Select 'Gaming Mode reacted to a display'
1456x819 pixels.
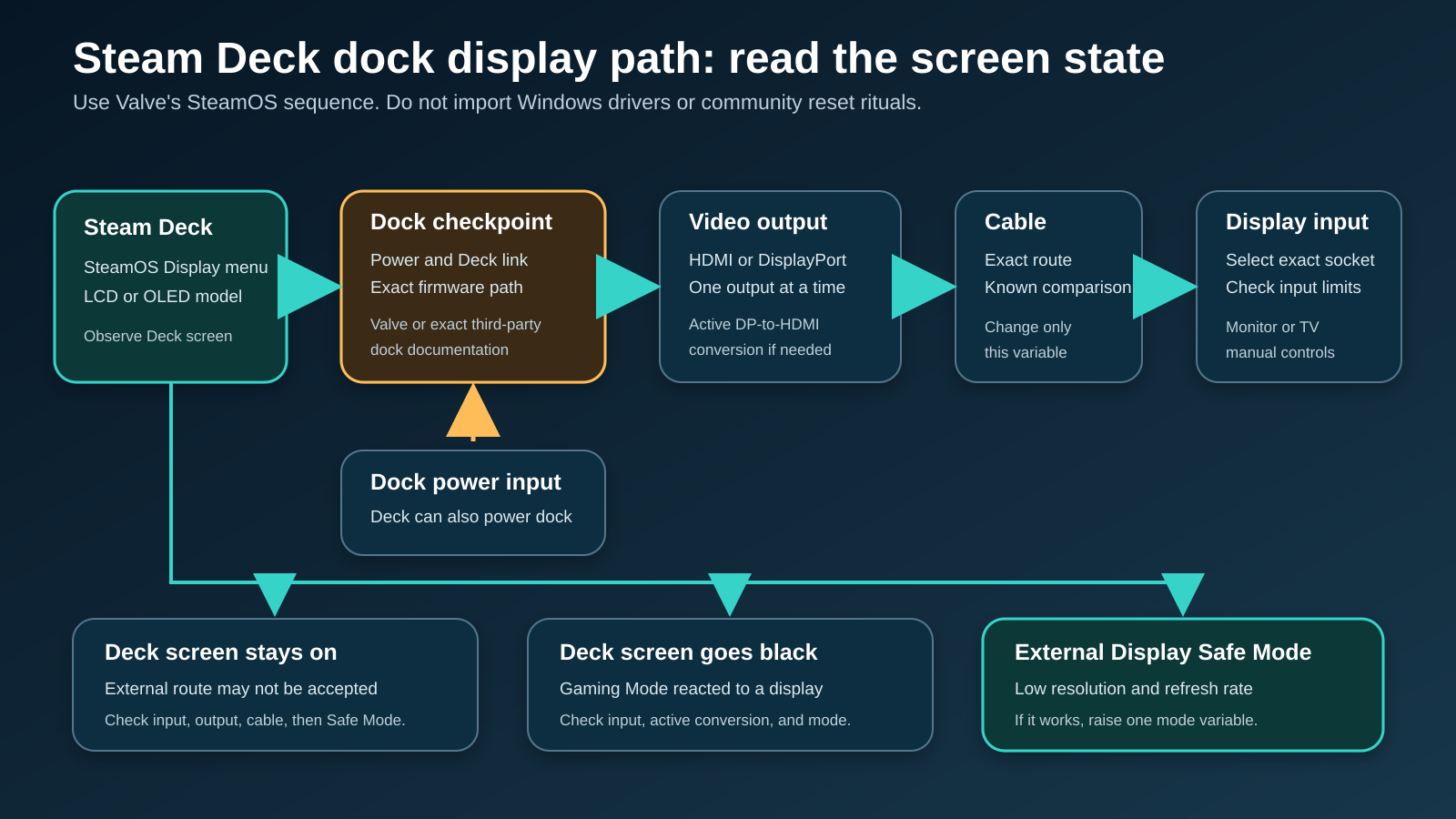(691, 689)
